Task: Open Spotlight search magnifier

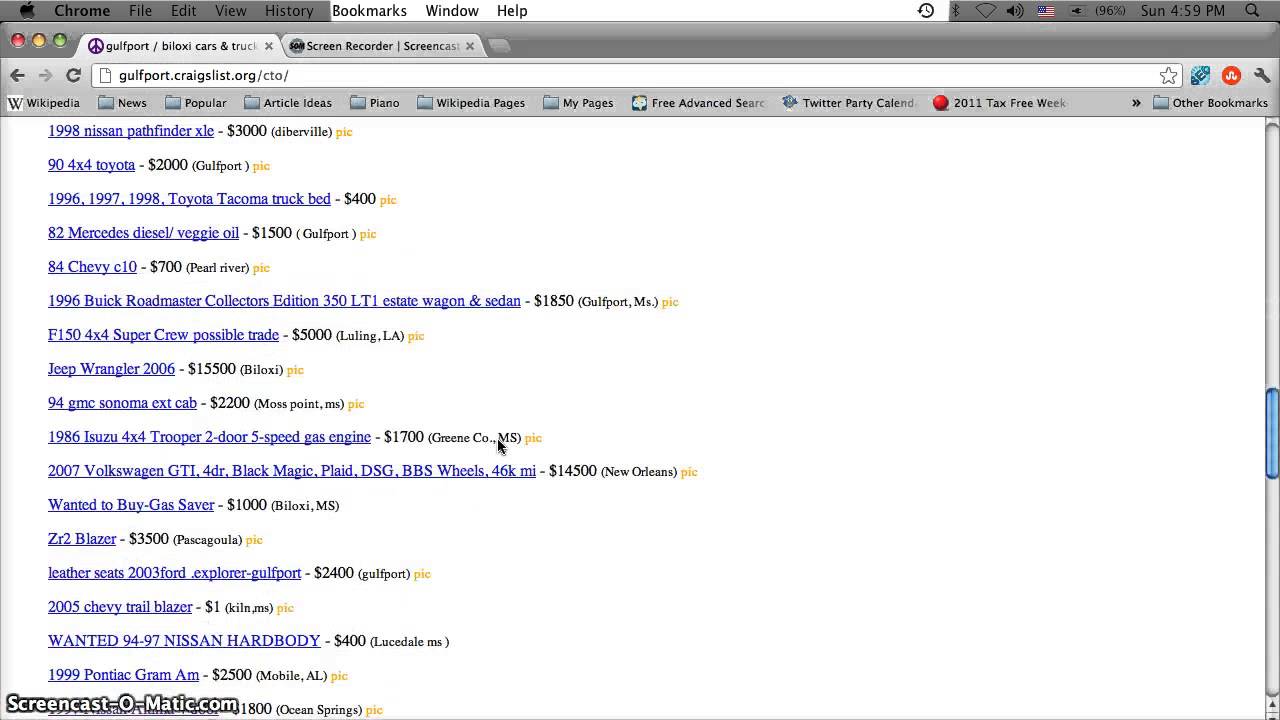Action: click(1253, 11)
